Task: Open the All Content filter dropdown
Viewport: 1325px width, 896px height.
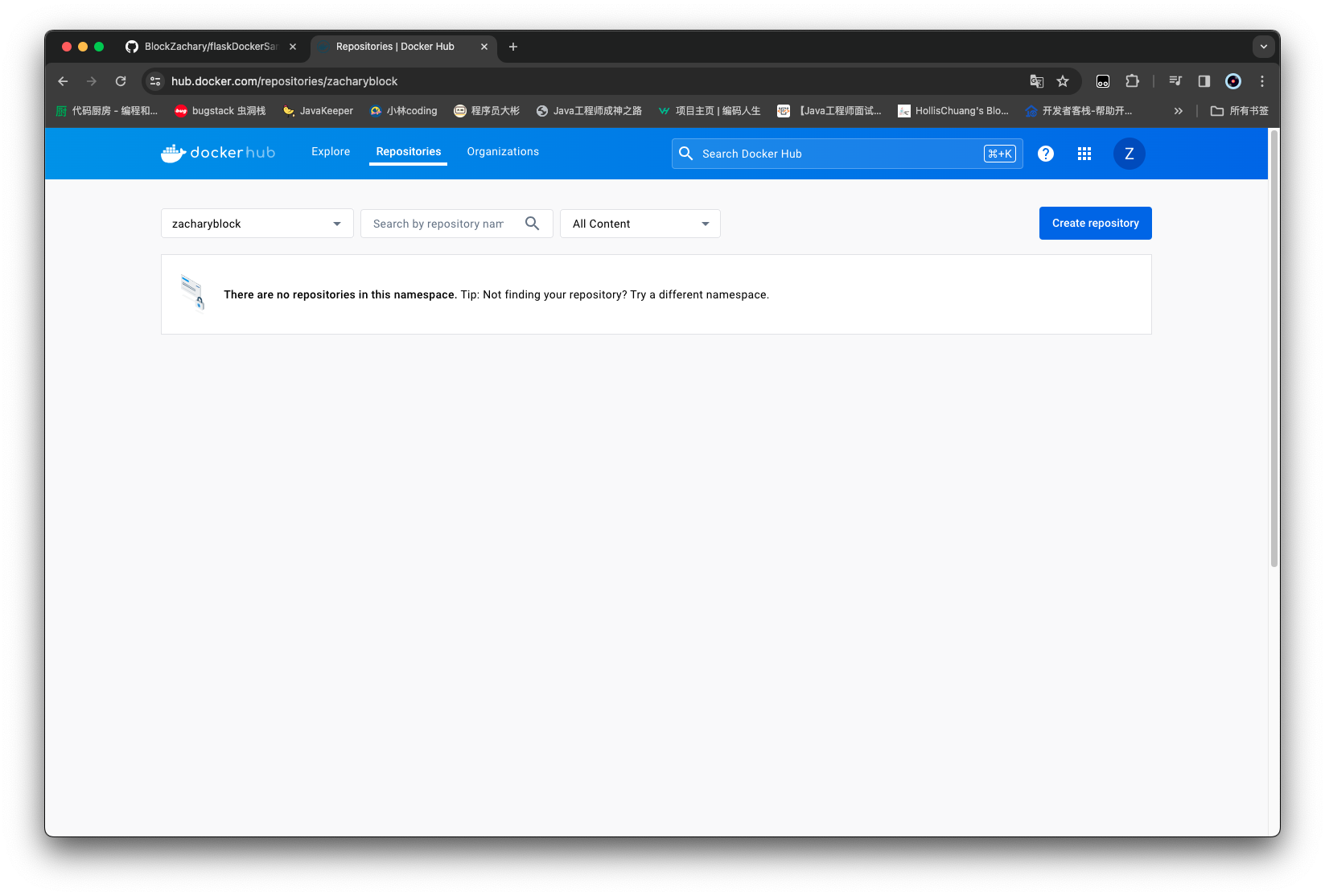Action: tap(640, 224)
